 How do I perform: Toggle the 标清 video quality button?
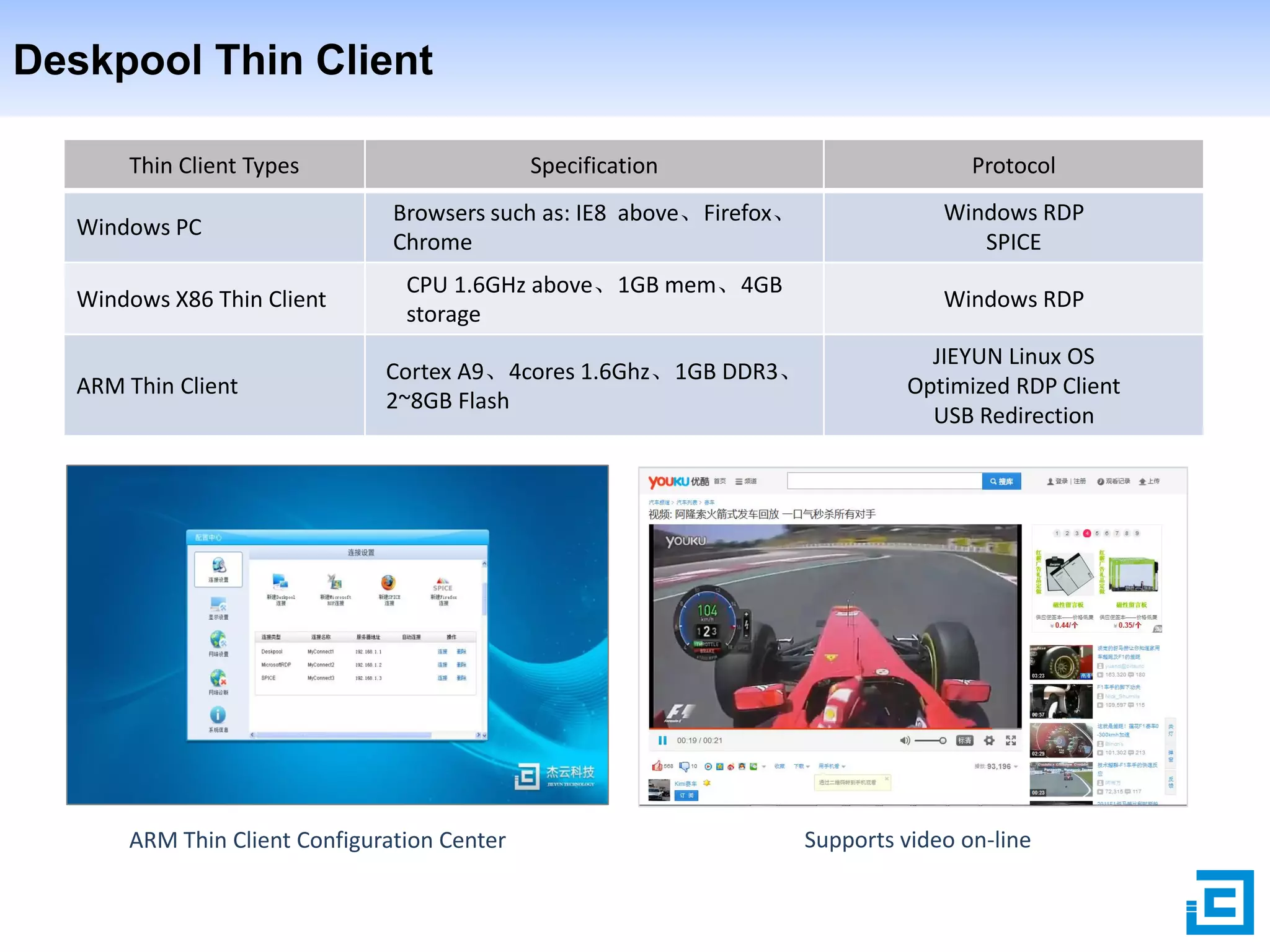click(x=965, y=740)
